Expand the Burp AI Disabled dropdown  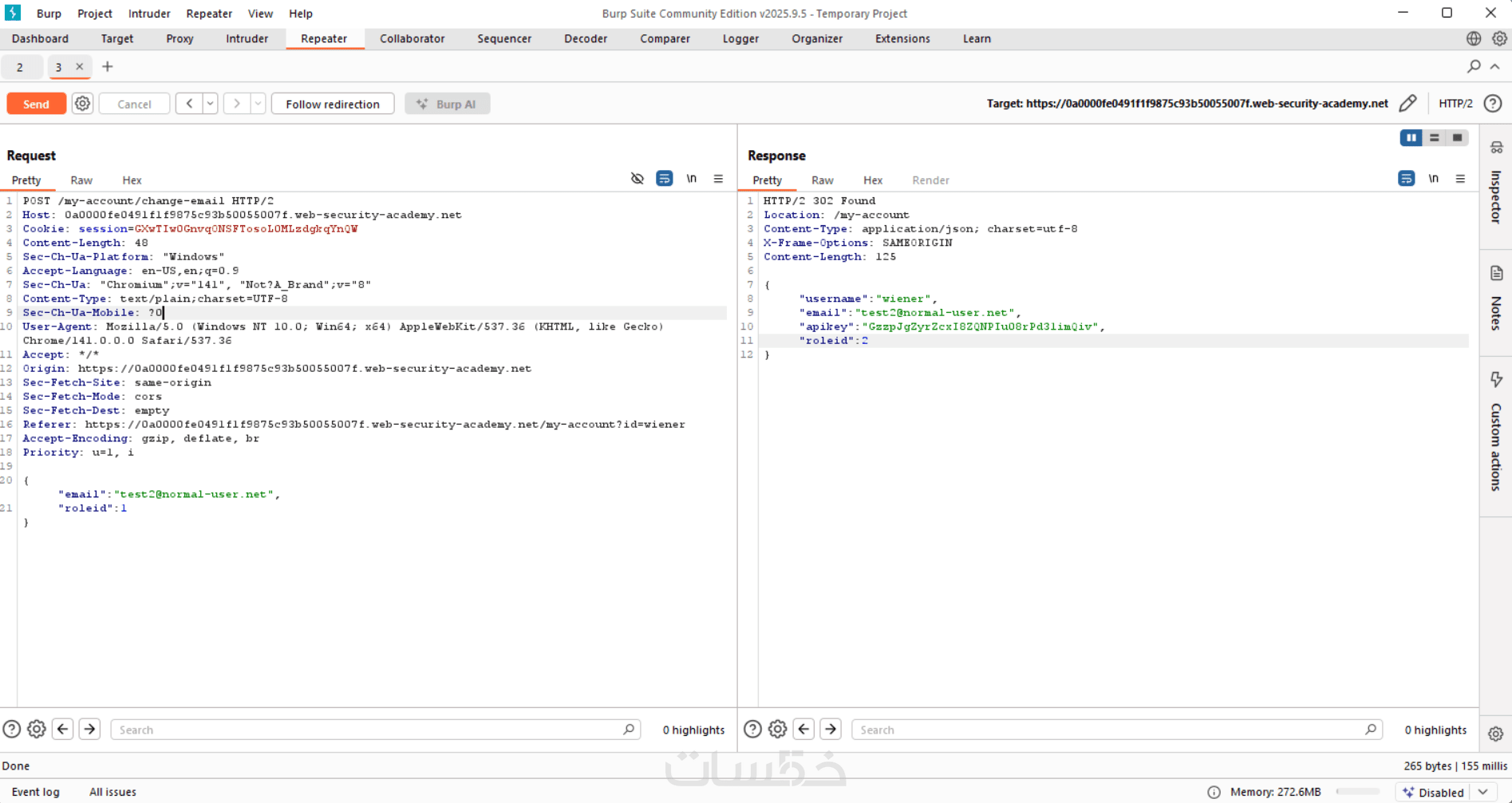pyautogui.click(x=1482, y=792)
